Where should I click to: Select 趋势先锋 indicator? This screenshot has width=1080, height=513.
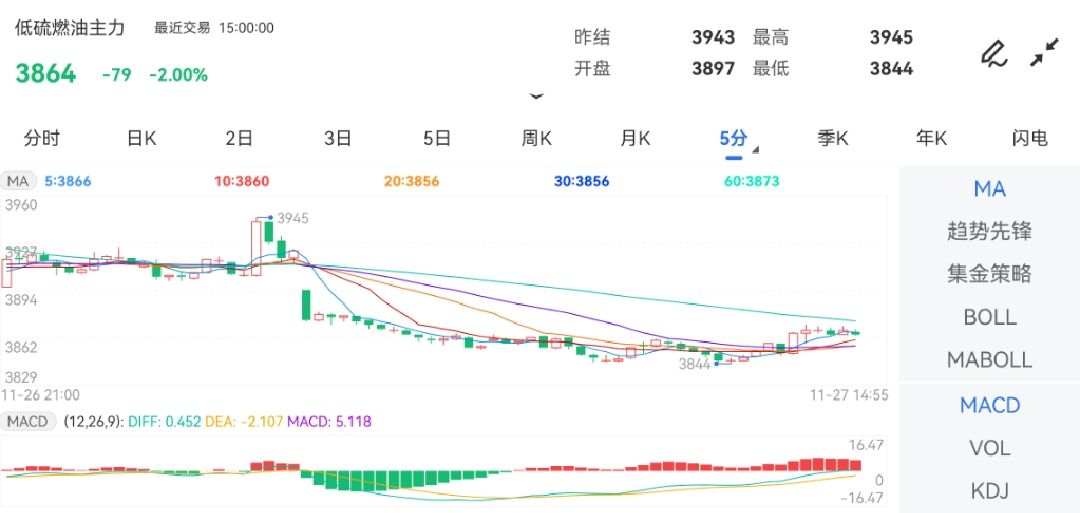point(990,231)
